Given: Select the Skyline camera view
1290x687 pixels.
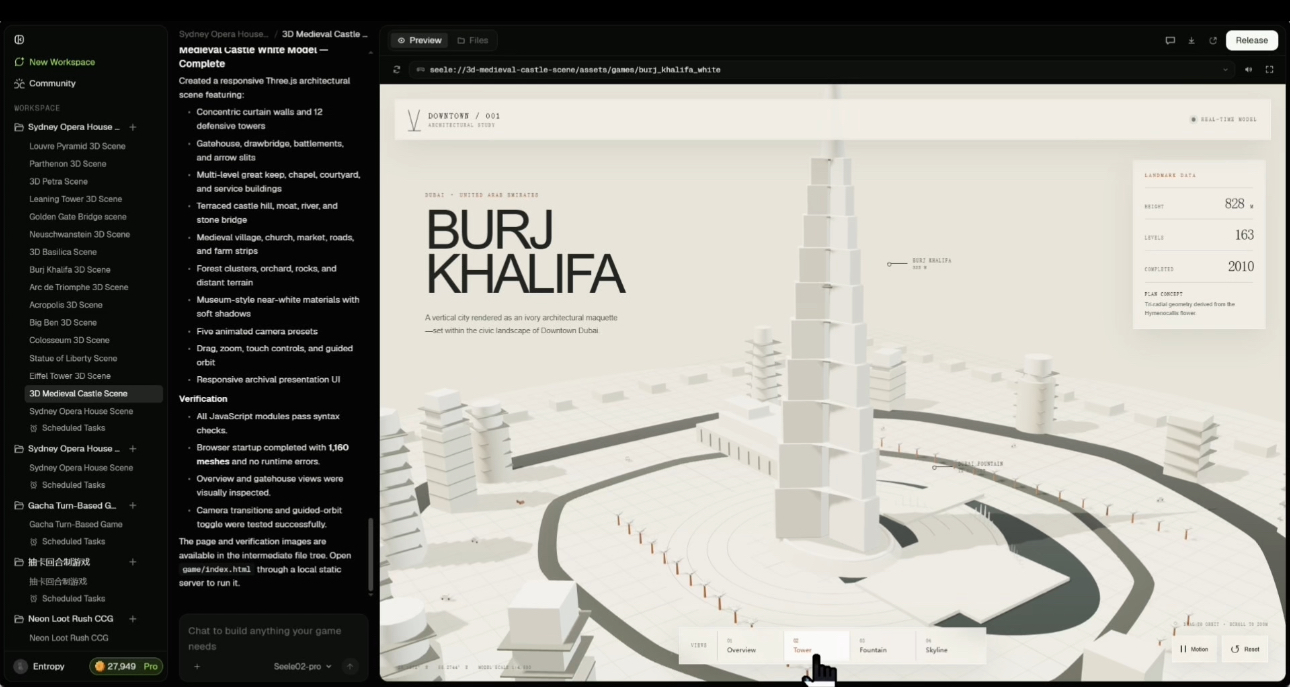Looking at the screenshot, I should coord(949,645).
